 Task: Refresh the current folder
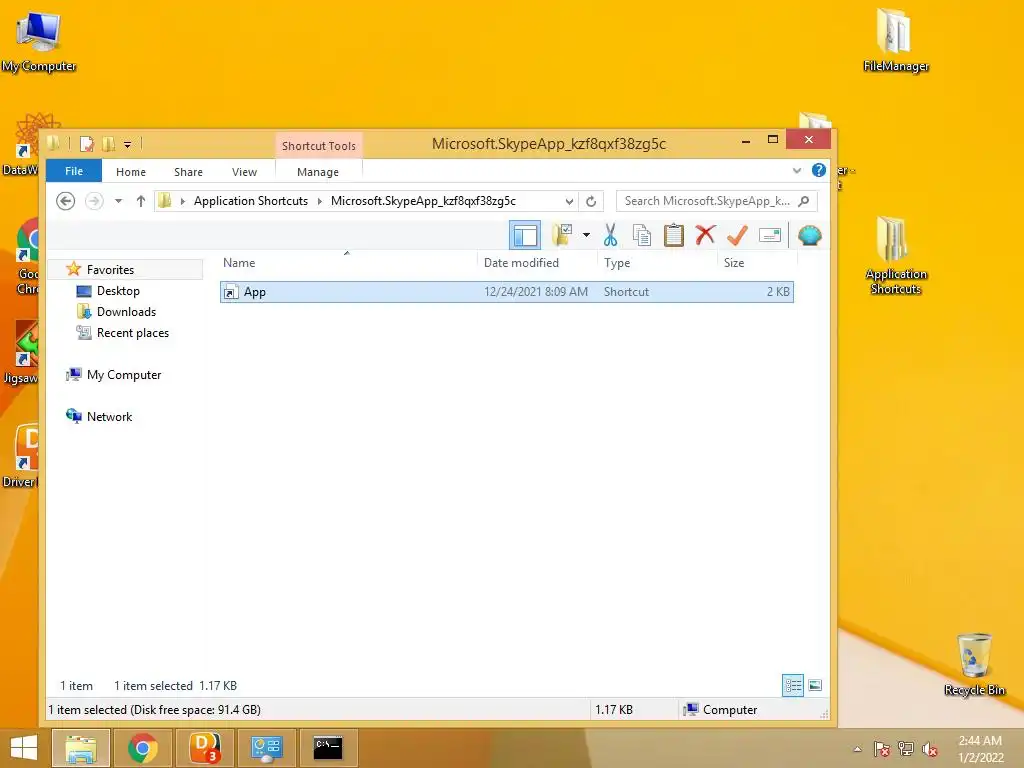point(591,201)
